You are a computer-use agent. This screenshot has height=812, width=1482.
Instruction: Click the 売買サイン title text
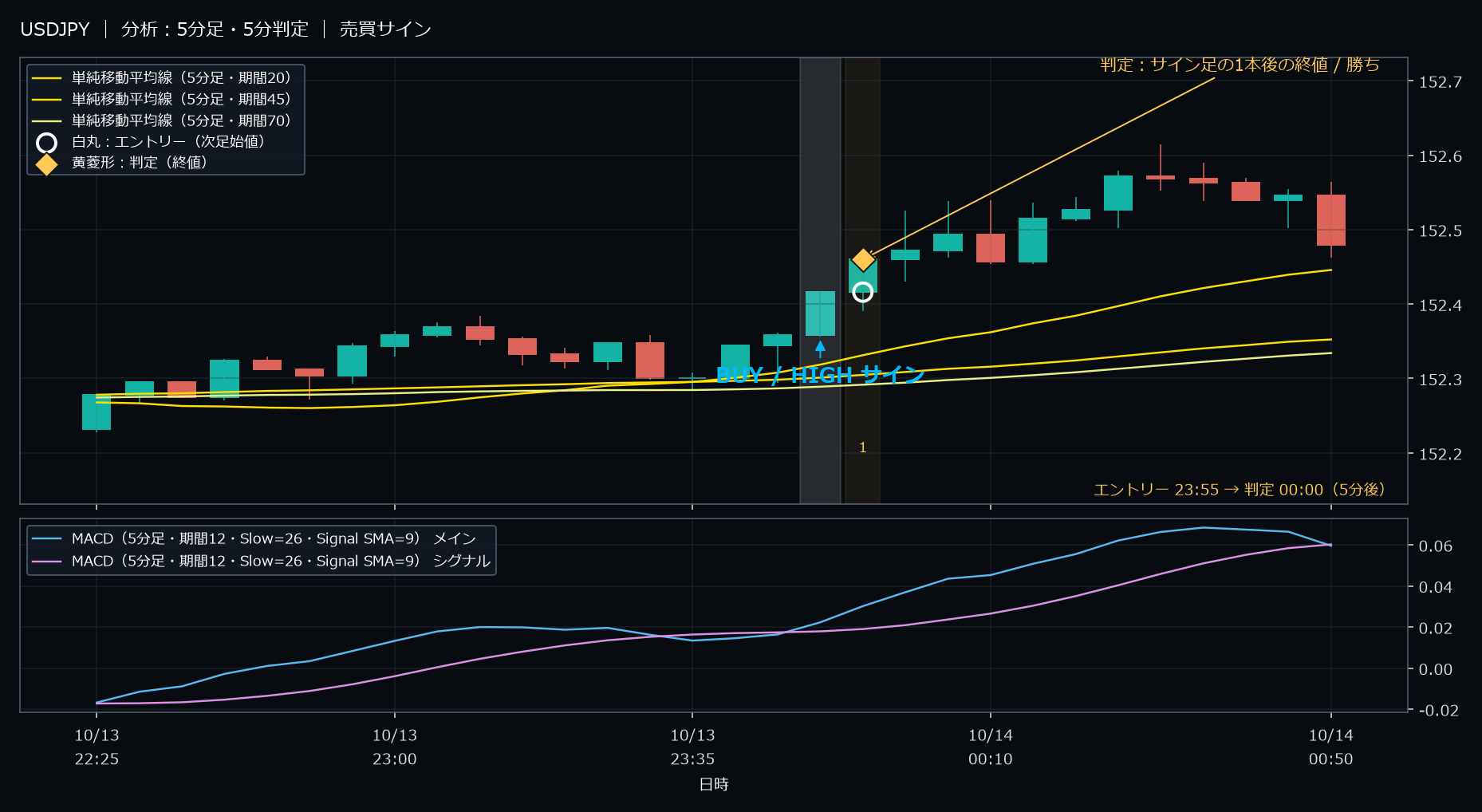tap(385, 30)
